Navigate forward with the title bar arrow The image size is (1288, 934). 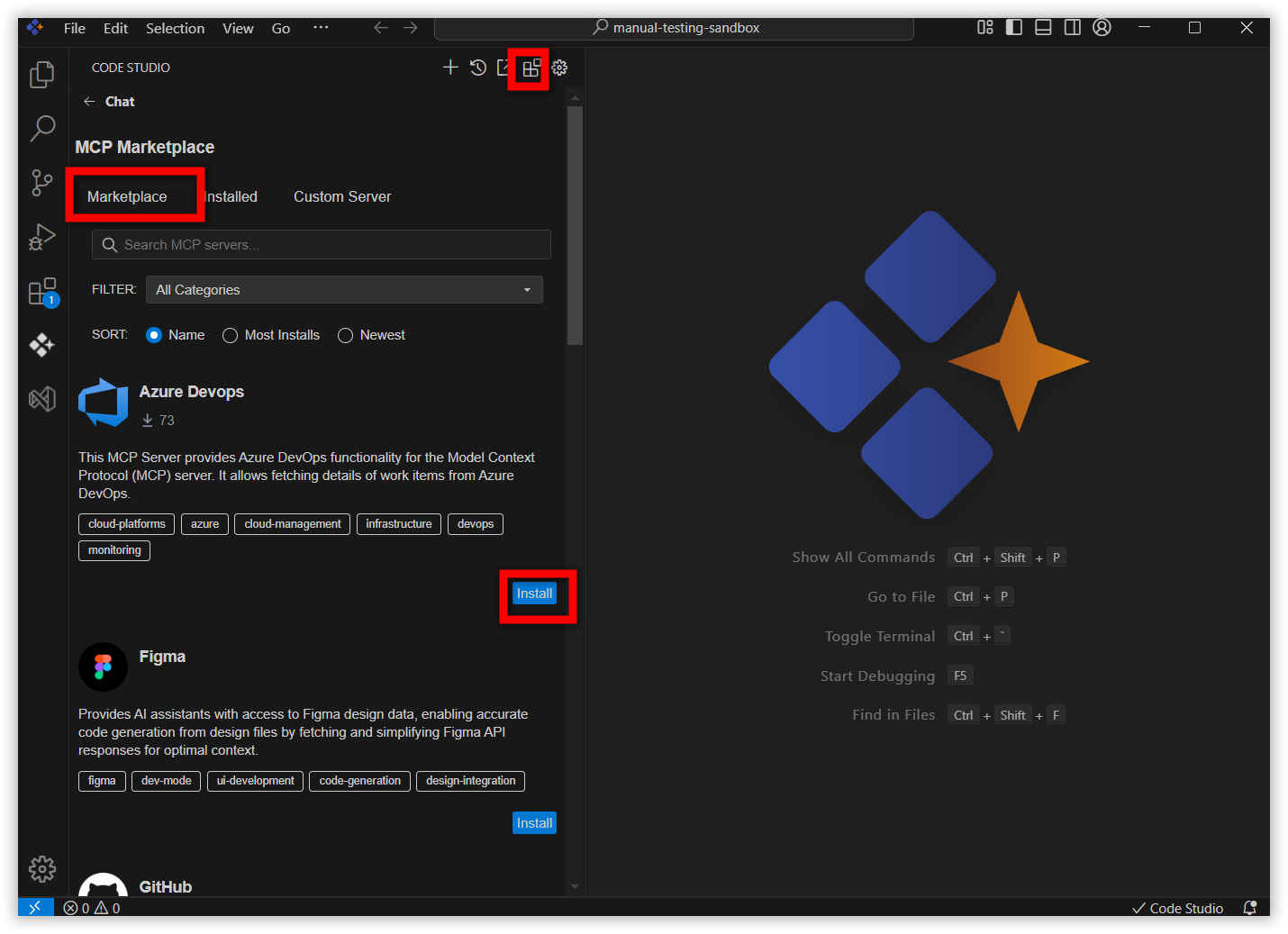point(411,28)
